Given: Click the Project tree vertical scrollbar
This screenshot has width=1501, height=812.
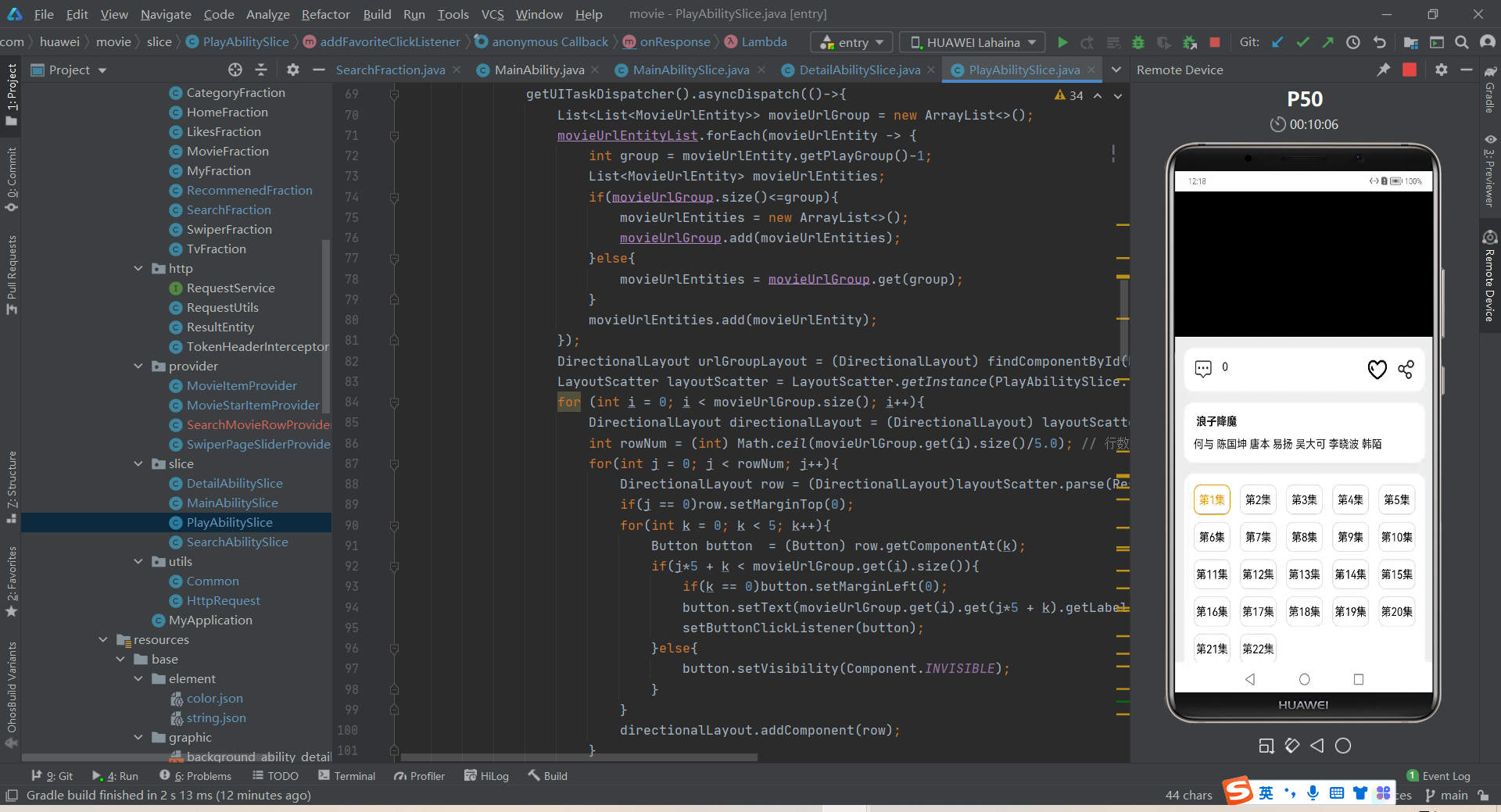Looking at the screenshot, I should click(x=327, y=325).
